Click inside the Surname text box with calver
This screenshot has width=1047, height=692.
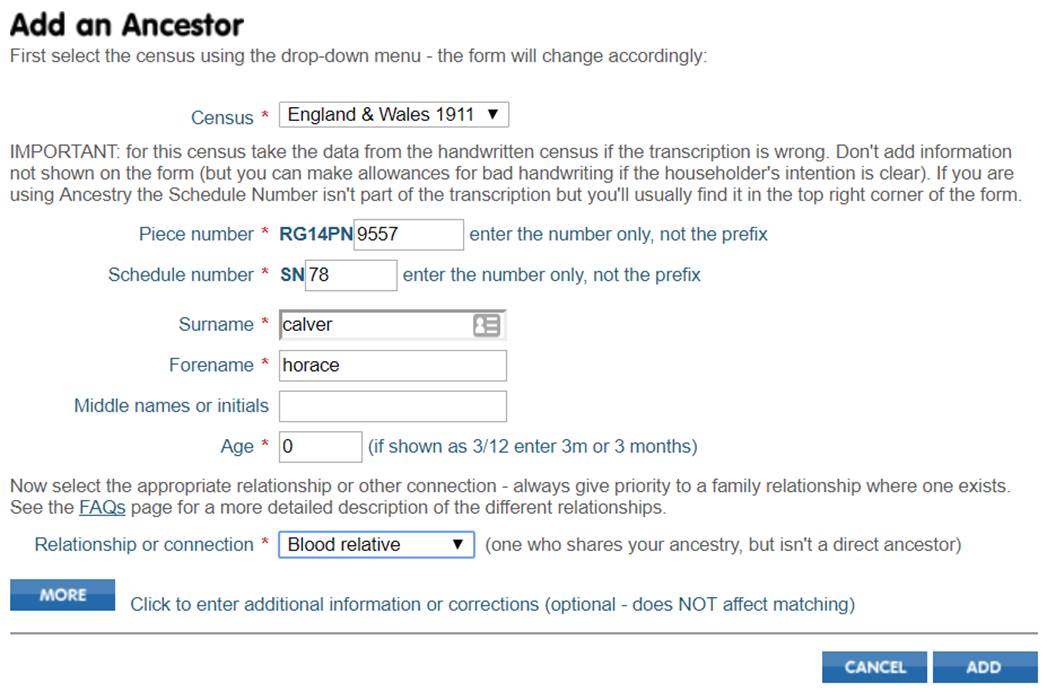(x=377, y=325)
